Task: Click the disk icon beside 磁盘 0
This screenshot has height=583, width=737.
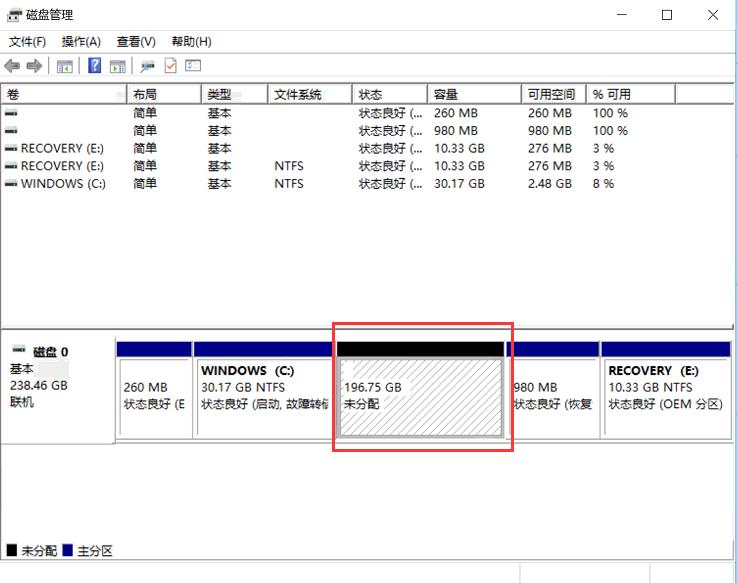Action: click(x=19, y=349)
